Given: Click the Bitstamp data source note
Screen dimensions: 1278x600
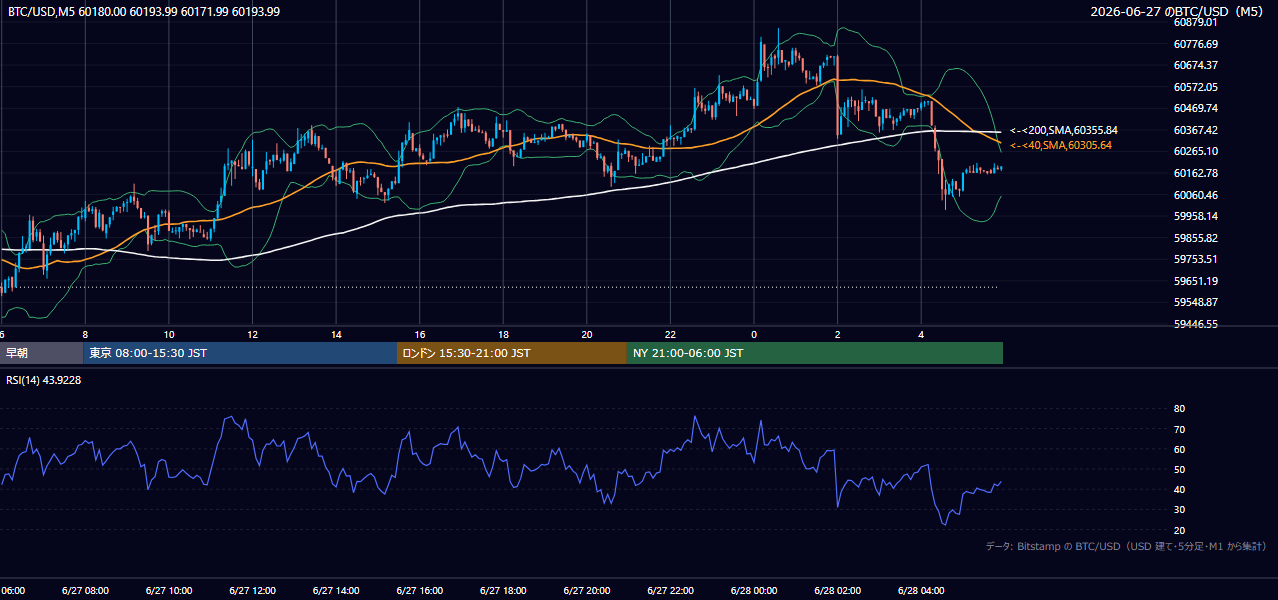Looking at the screenshot, I should (x=1126, y=546).
